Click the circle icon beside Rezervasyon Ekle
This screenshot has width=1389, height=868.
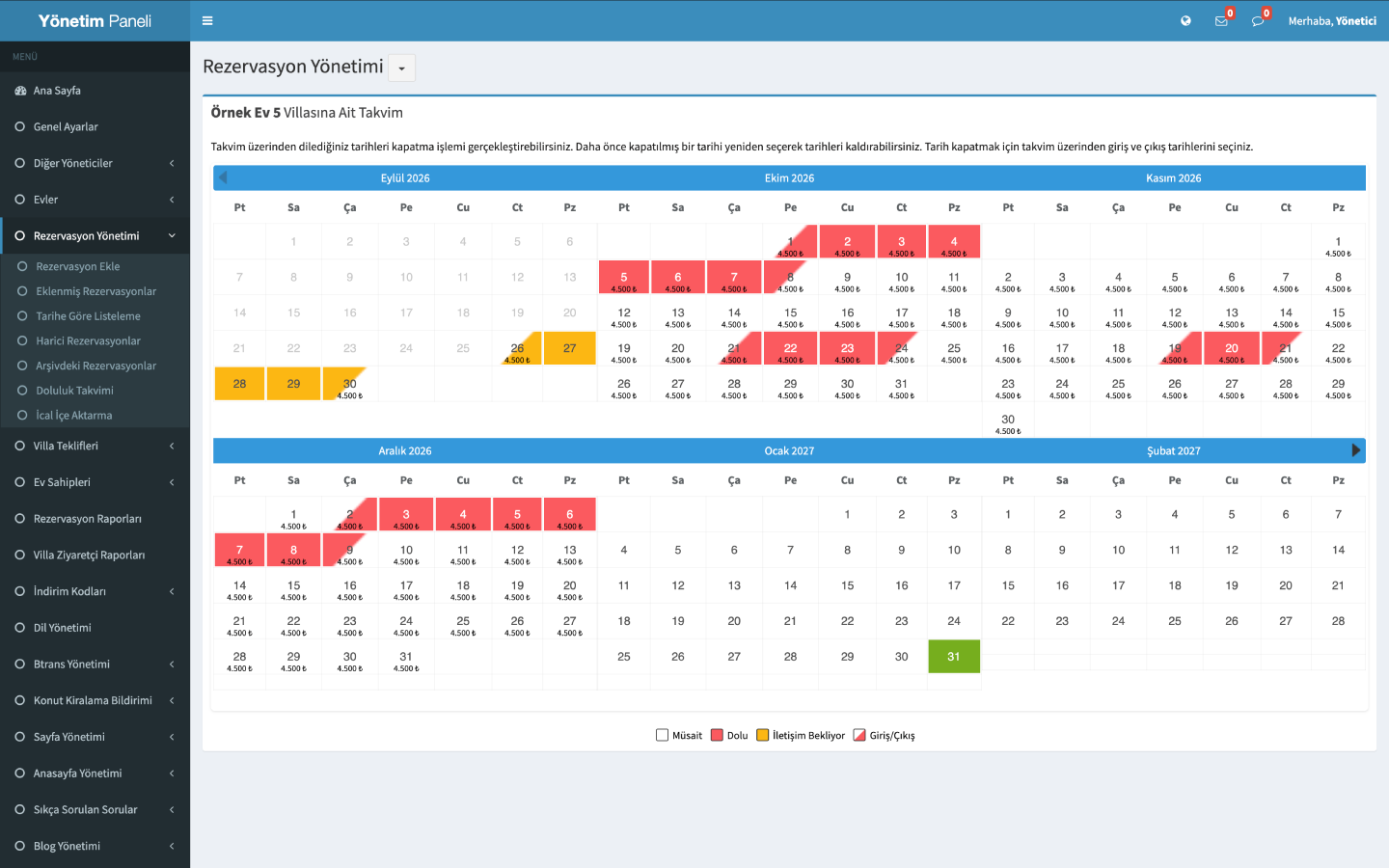click(22, 266)
